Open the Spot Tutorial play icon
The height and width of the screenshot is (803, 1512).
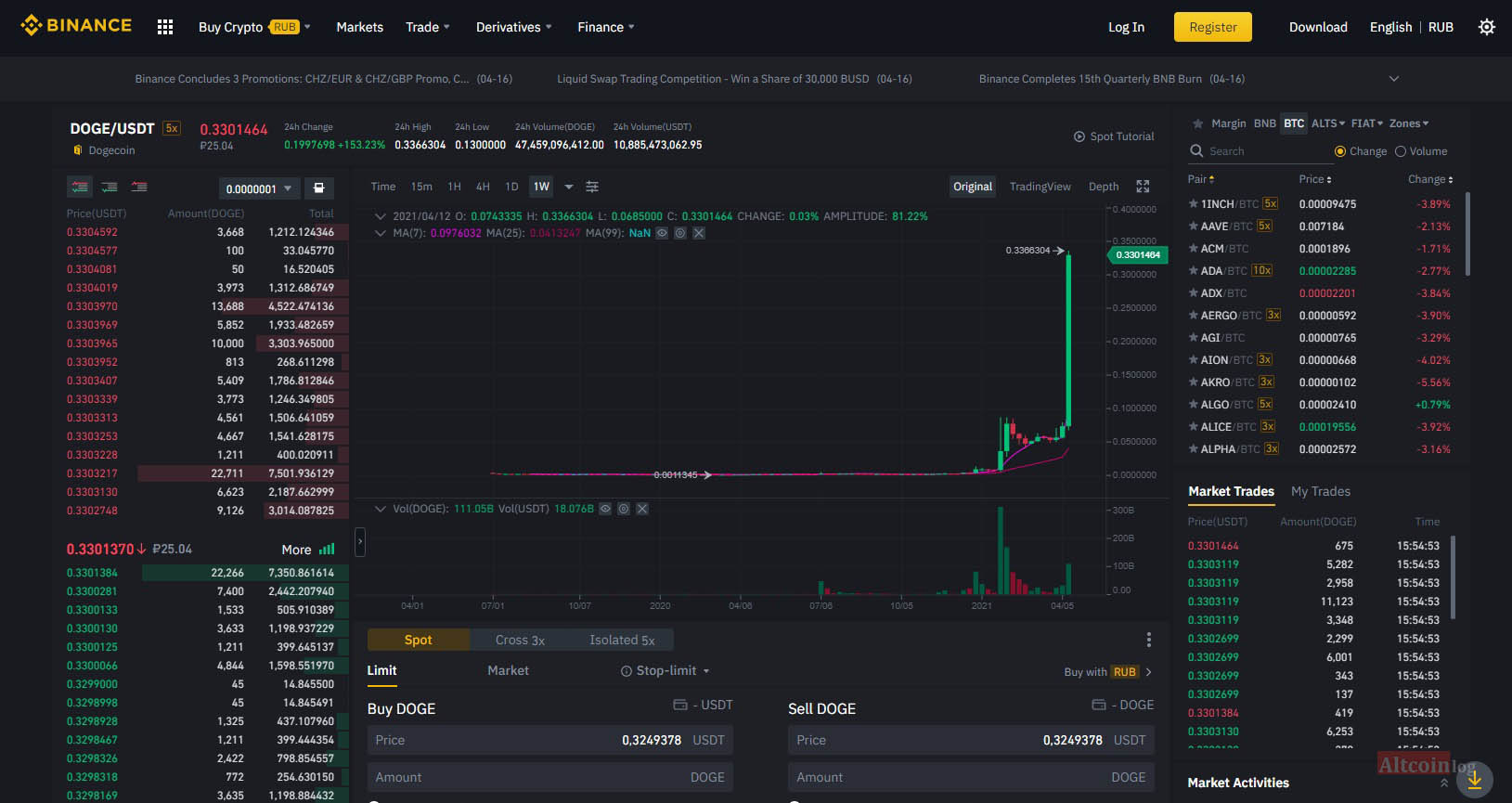(x=1079, y=136)
